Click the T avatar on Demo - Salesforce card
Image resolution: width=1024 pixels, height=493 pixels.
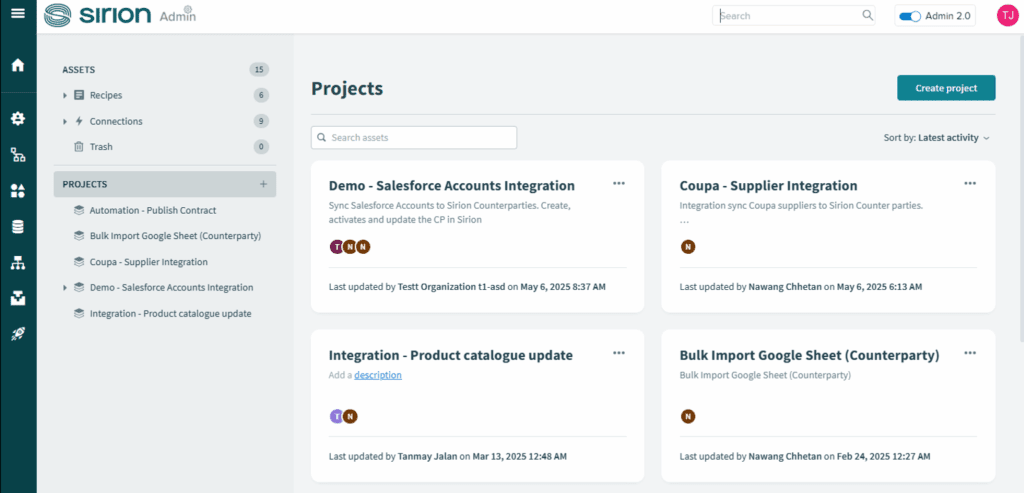pyautogui.click(x=336, y=247)
